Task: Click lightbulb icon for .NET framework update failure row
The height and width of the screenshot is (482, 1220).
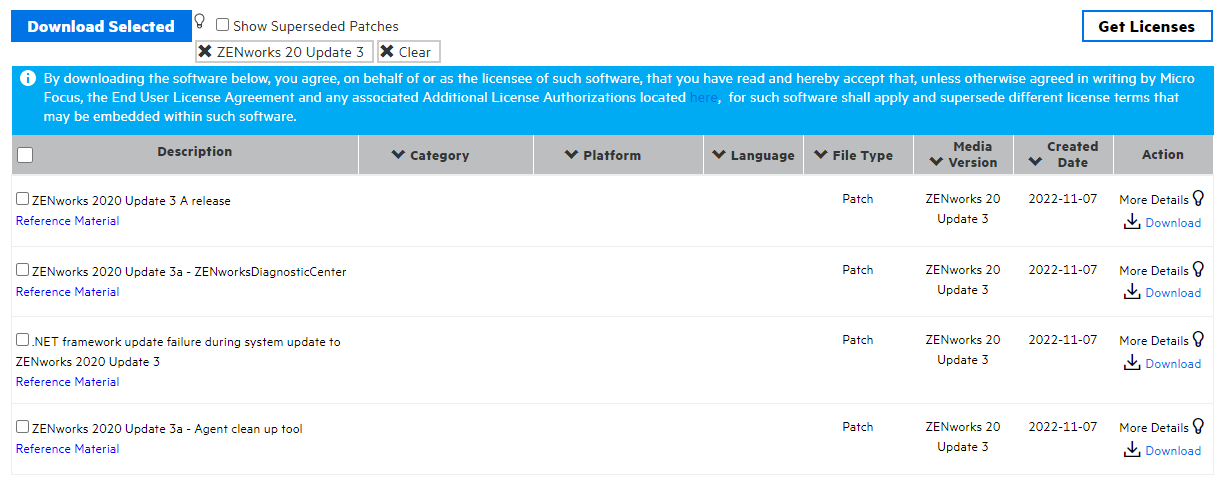Action: click(x=1198, y=339)
